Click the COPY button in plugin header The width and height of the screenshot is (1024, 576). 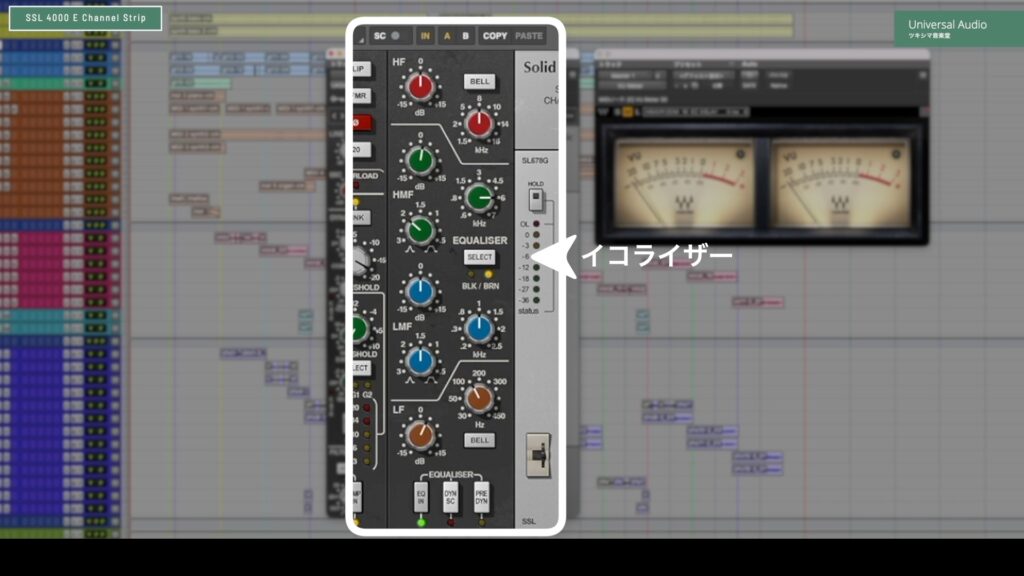[x=495, y=36]
